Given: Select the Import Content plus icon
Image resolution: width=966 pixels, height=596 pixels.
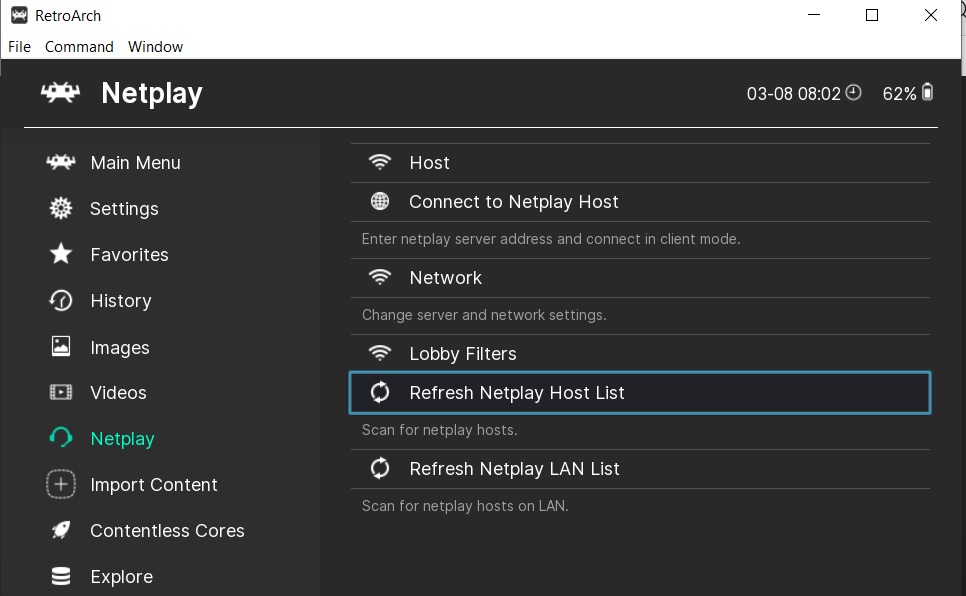Looking at the screenshot, I should tap(60, 484).
